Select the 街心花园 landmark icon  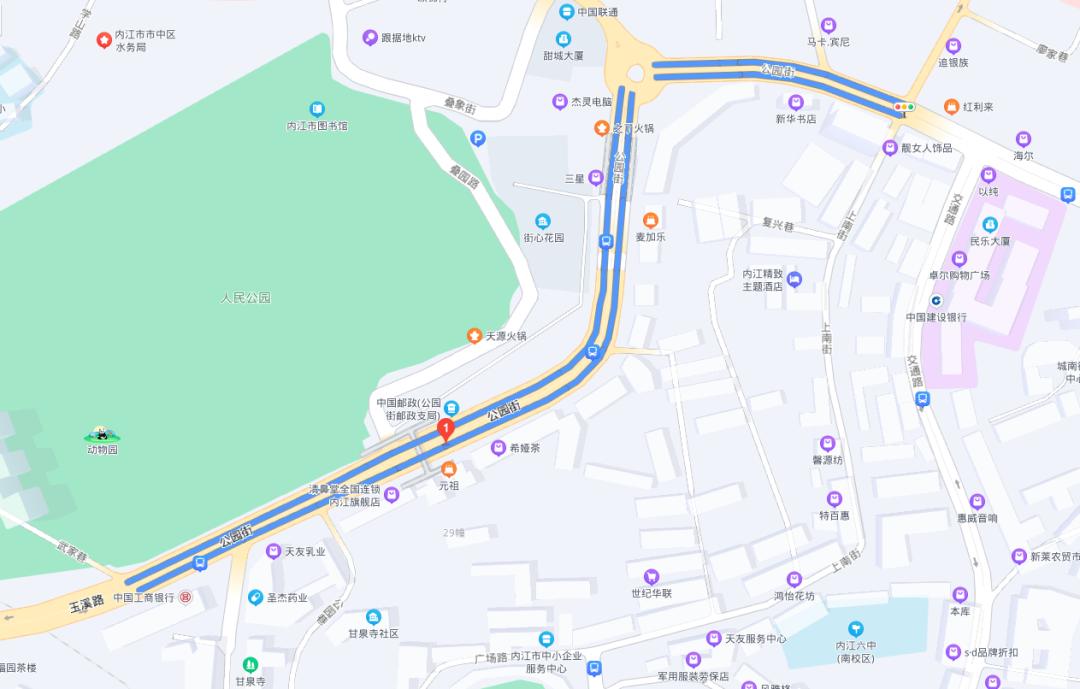543,221
